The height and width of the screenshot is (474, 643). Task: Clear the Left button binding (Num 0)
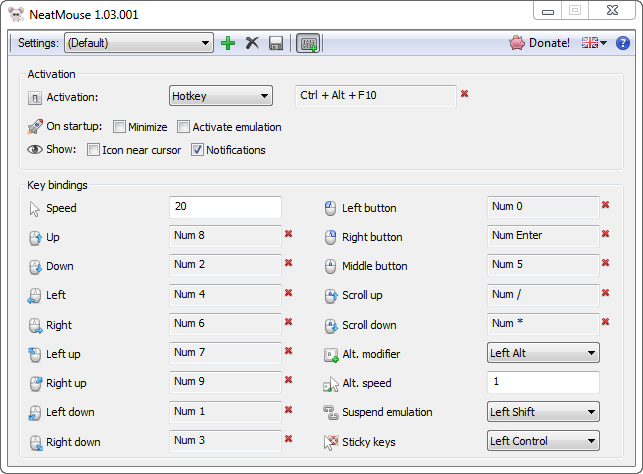point(605,205)
